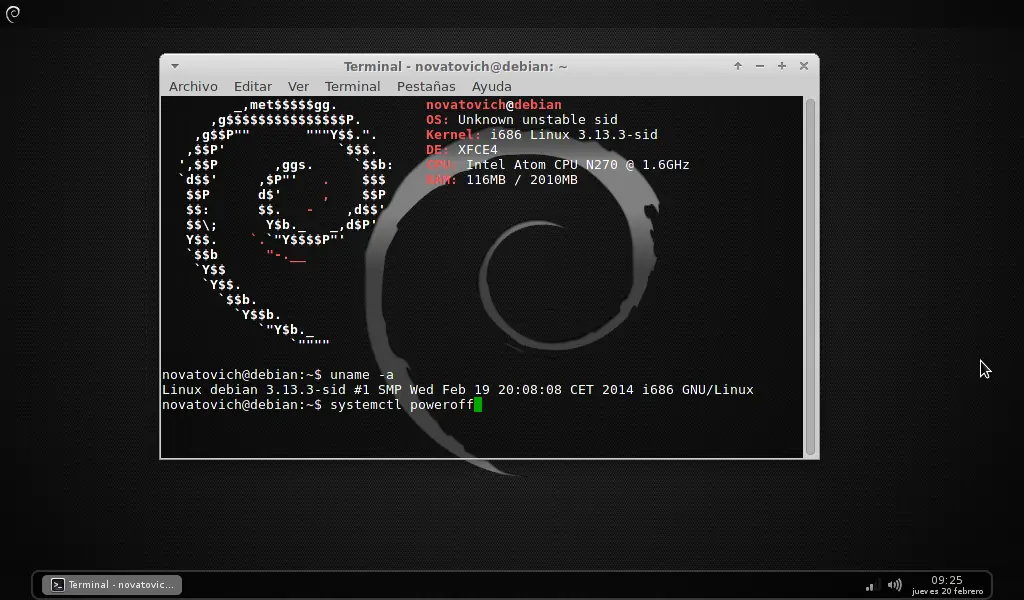Click the volume speaker tray icon
Image resolution: width=1024 pixels, height=600 pixels.
coord(895,585)
